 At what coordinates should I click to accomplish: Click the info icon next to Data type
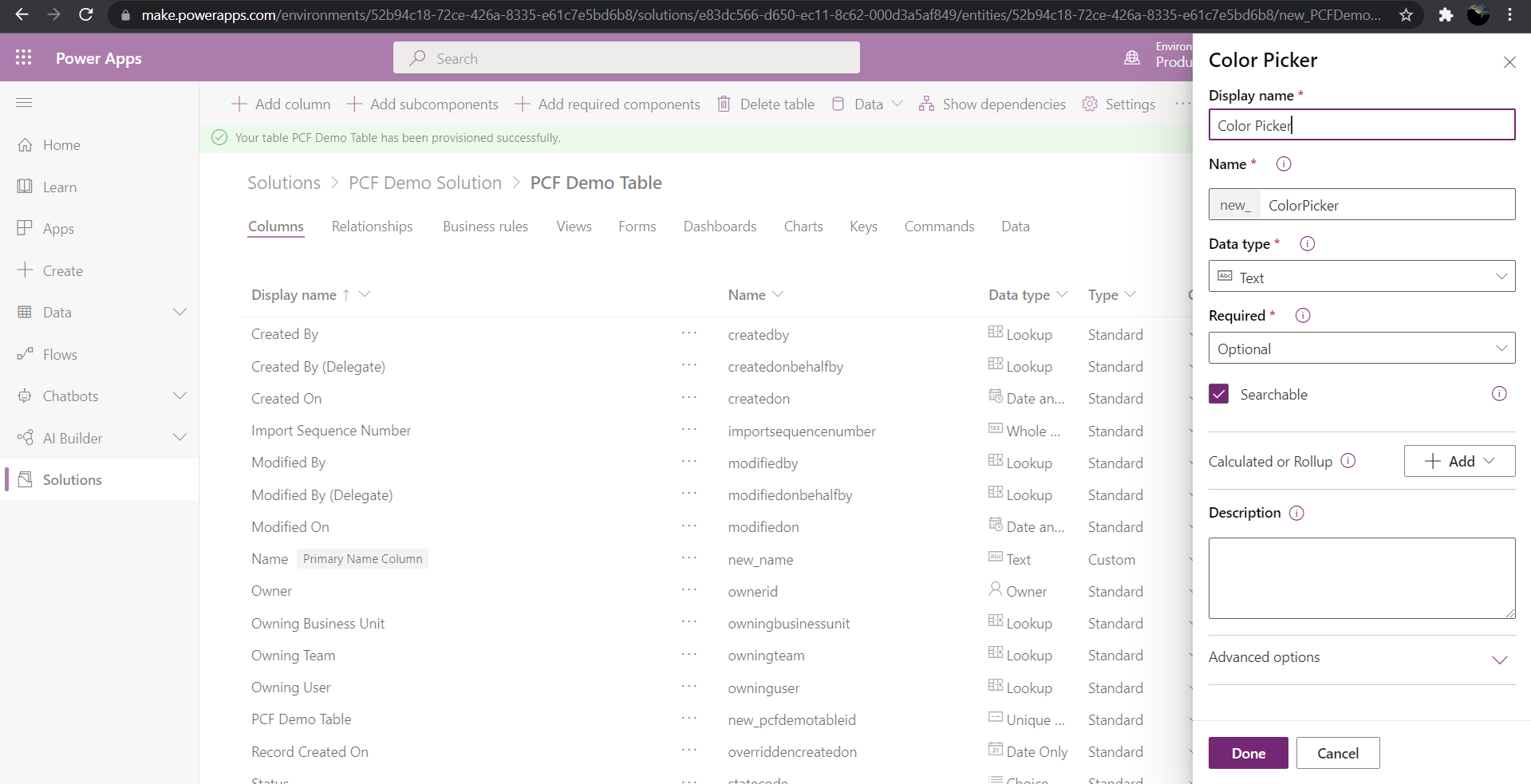tap(1307, 244)
